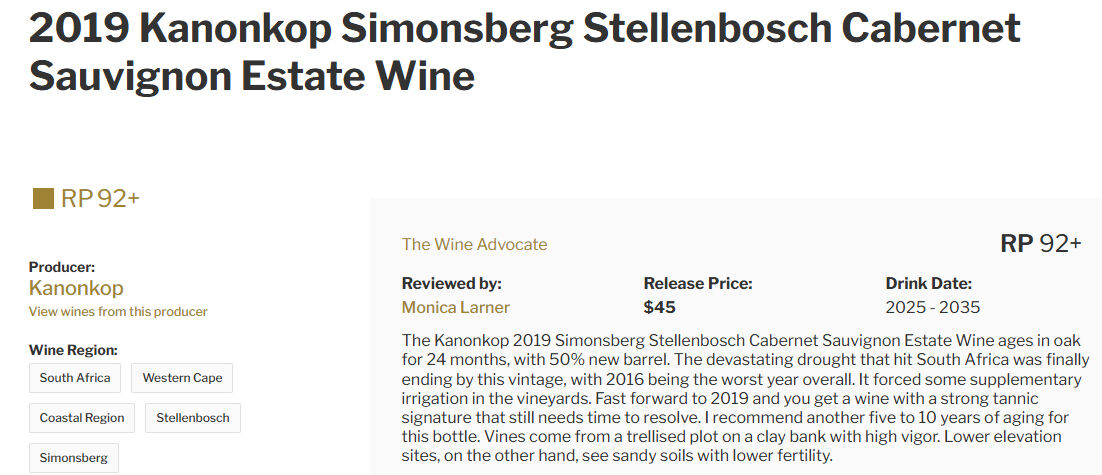Viewport: 1102px width, 475px height.
Task: Click the Reviewed by label
Action: 452,283
